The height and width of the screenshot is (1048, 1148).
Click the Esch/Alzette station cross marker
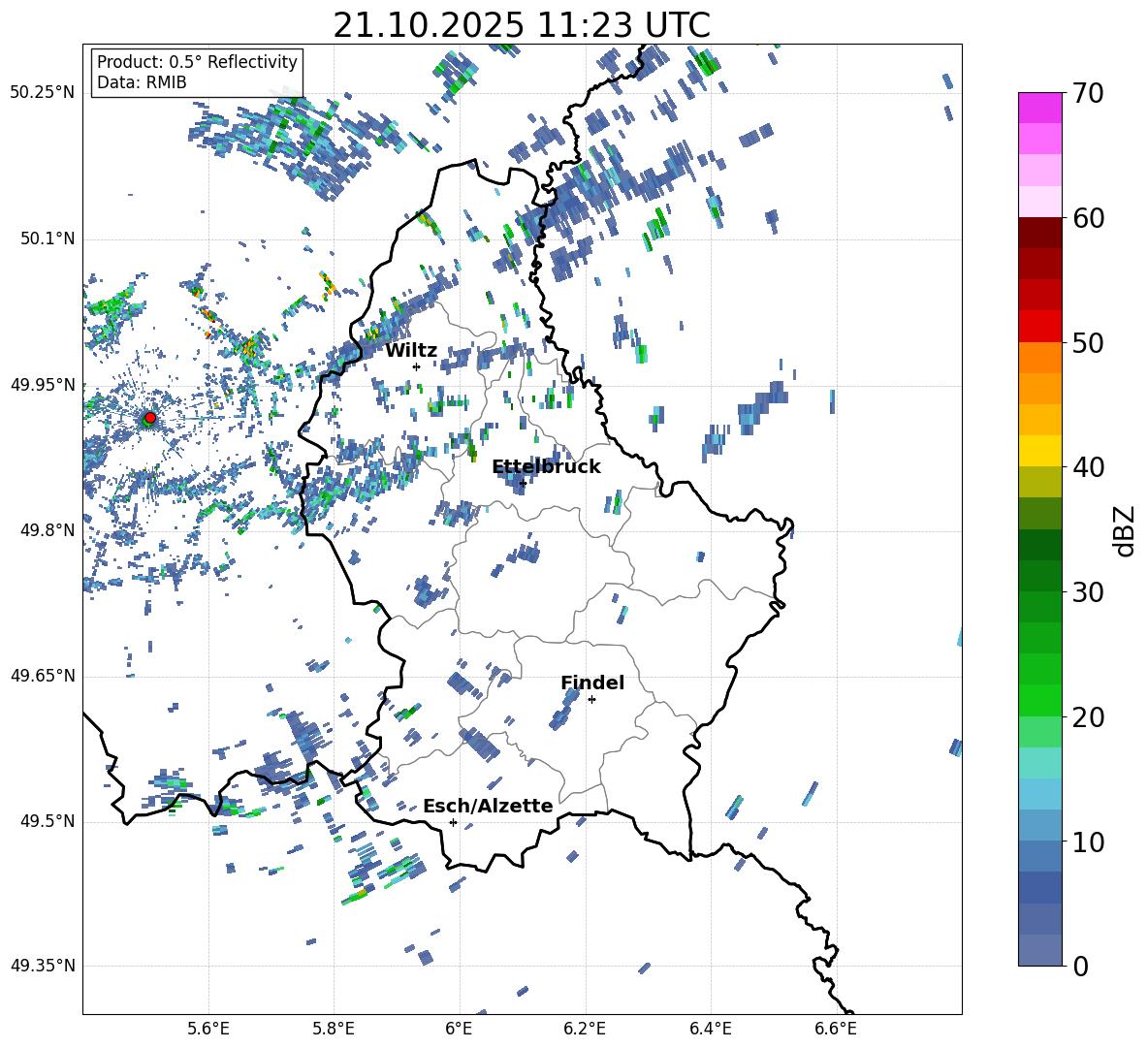point(453,822)
